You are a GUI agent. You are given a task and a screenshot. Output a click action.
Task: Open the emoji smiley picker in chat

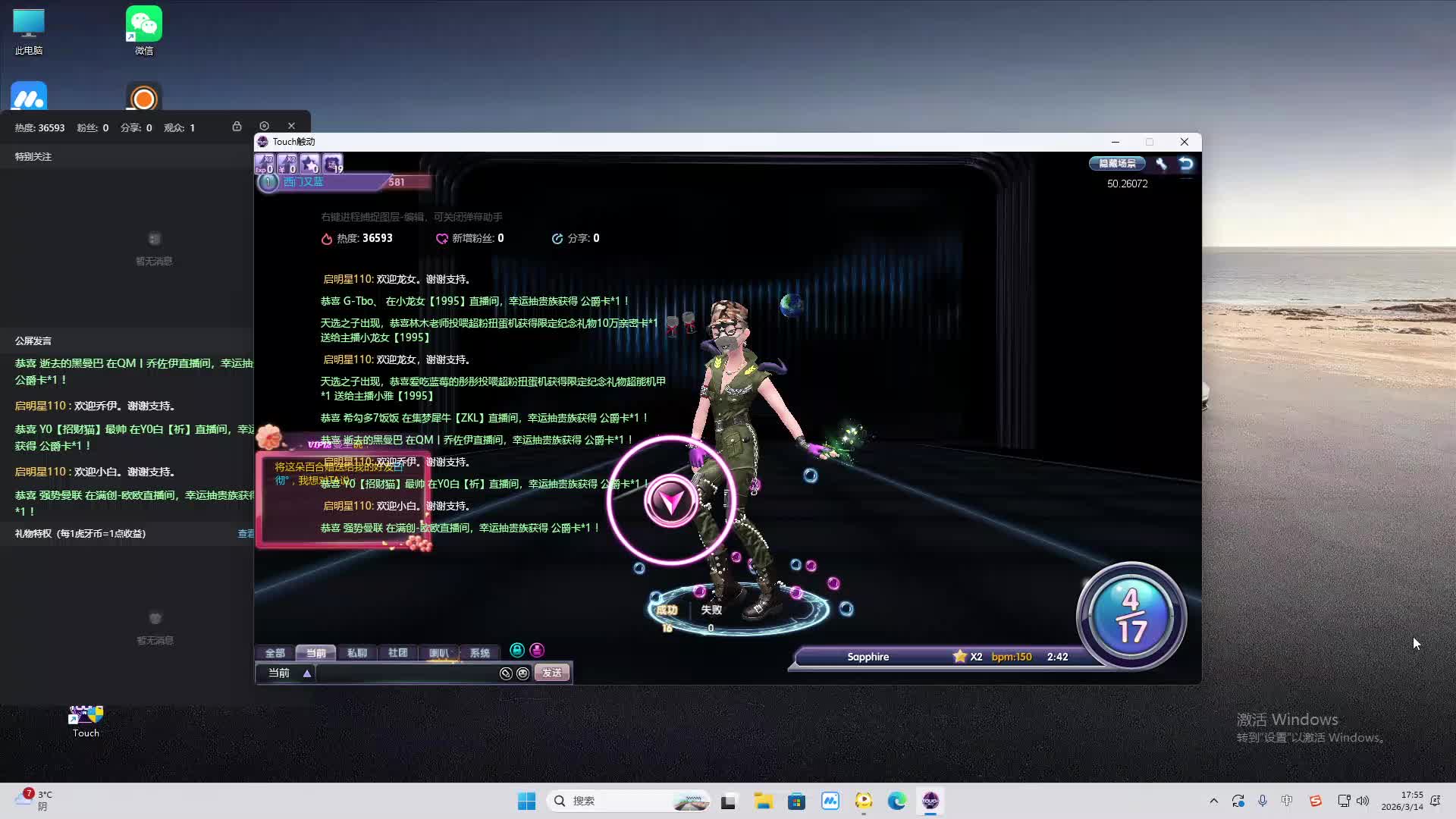522,673
